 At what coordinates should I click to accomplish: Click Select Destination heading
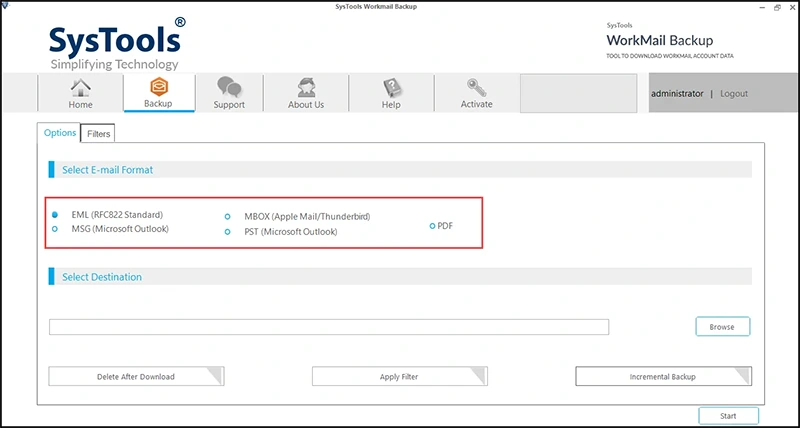(102, 277)
